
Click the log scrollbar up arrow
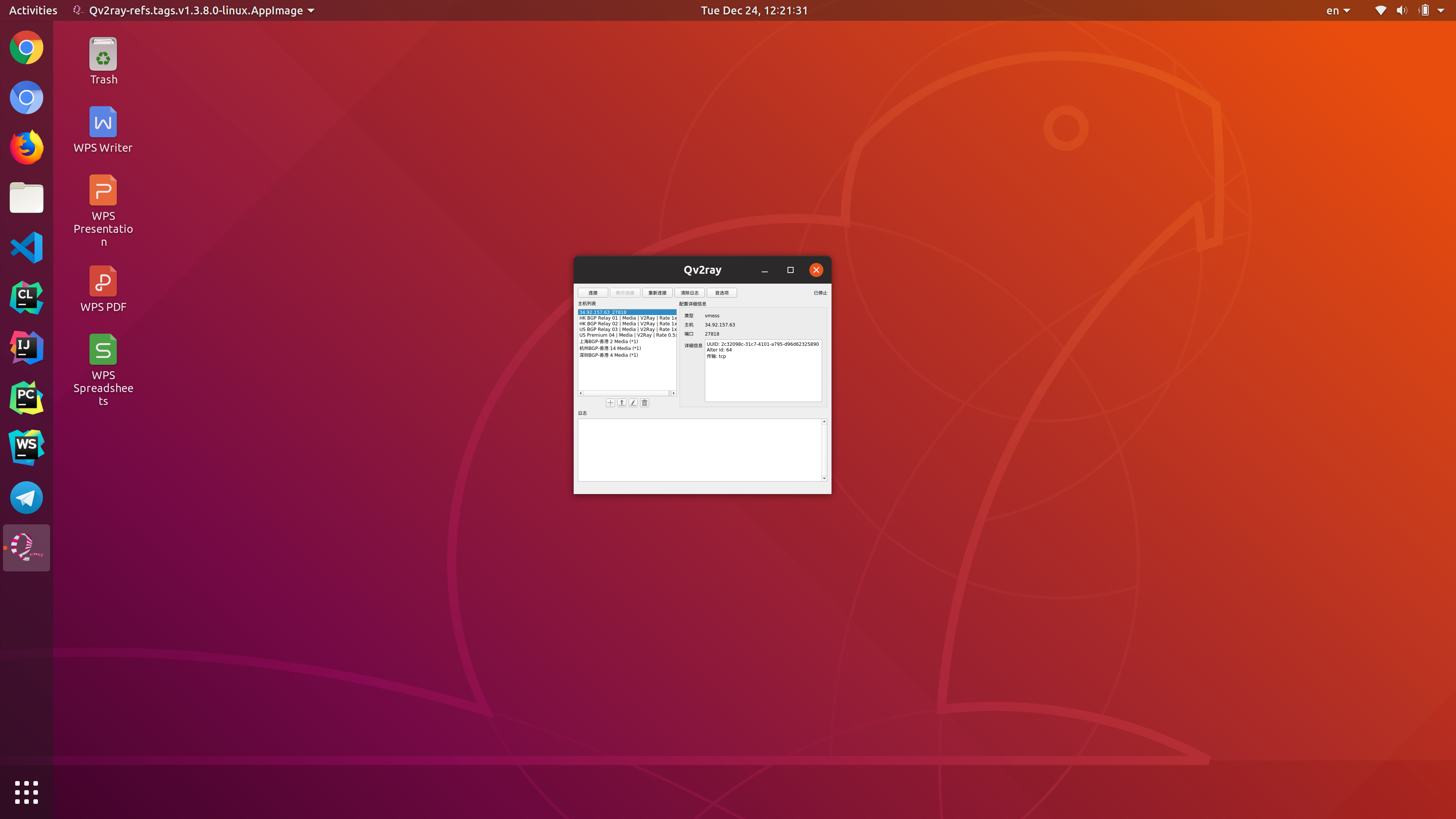coord(824,422)
